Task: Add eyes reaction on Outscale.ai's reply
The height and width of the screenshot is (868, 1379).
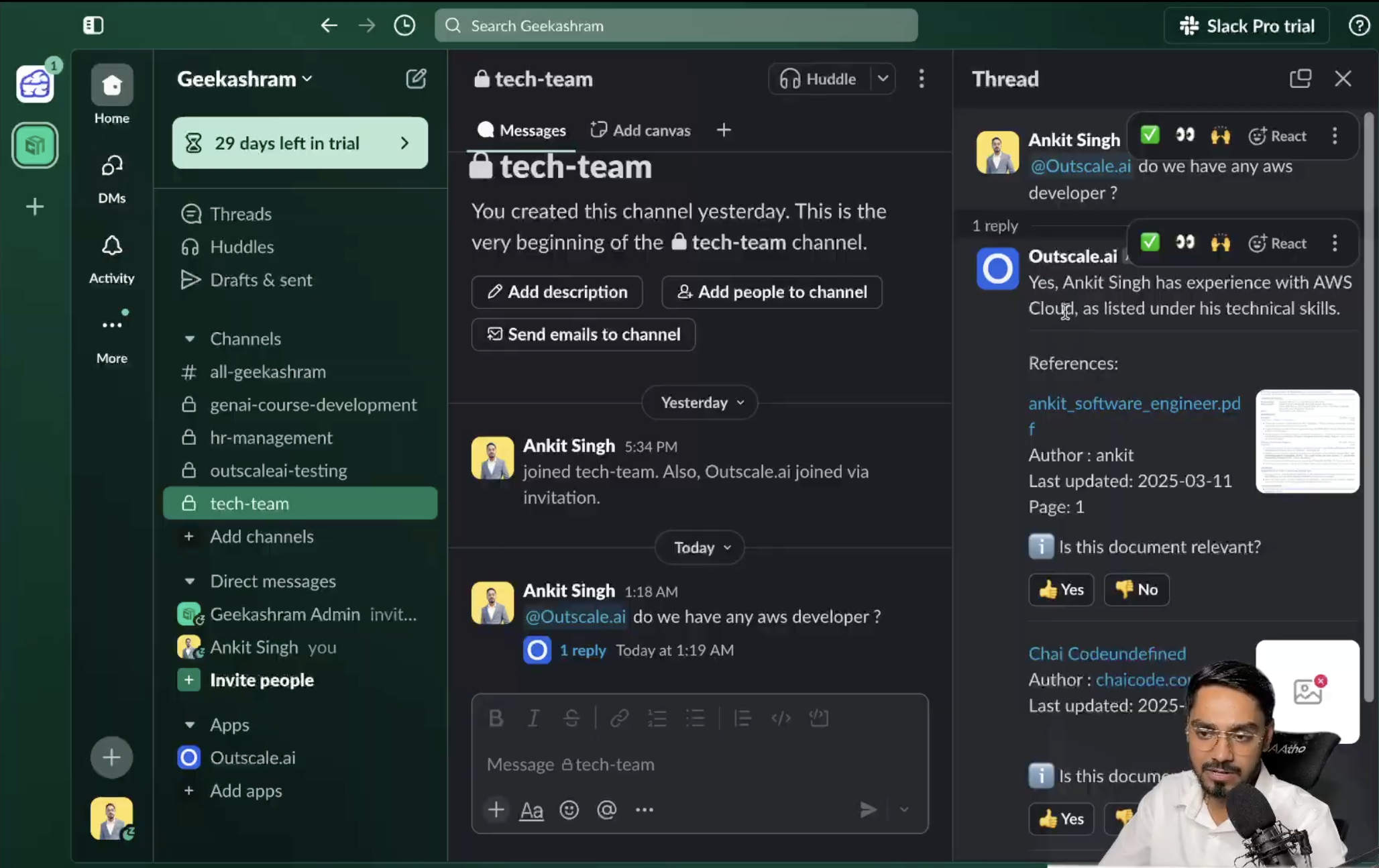Action: click(1185, 242)
